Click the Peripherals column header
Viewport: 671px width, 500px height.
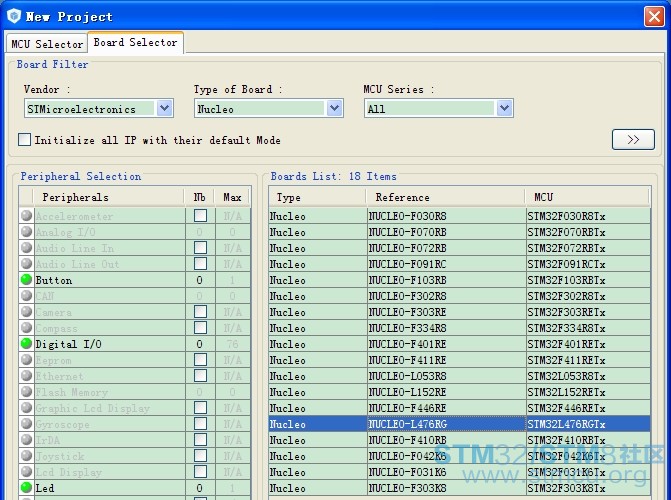[x=108, y=197]
